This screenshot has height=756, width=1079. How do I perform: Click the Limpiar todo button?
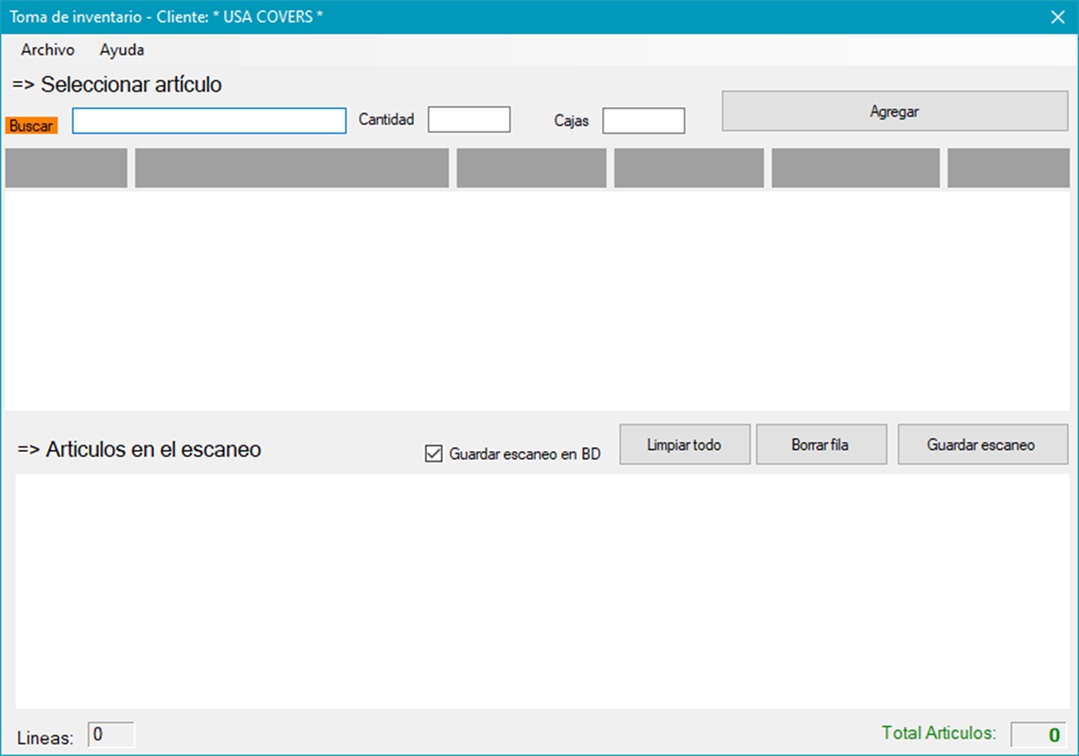coord(684,445)
